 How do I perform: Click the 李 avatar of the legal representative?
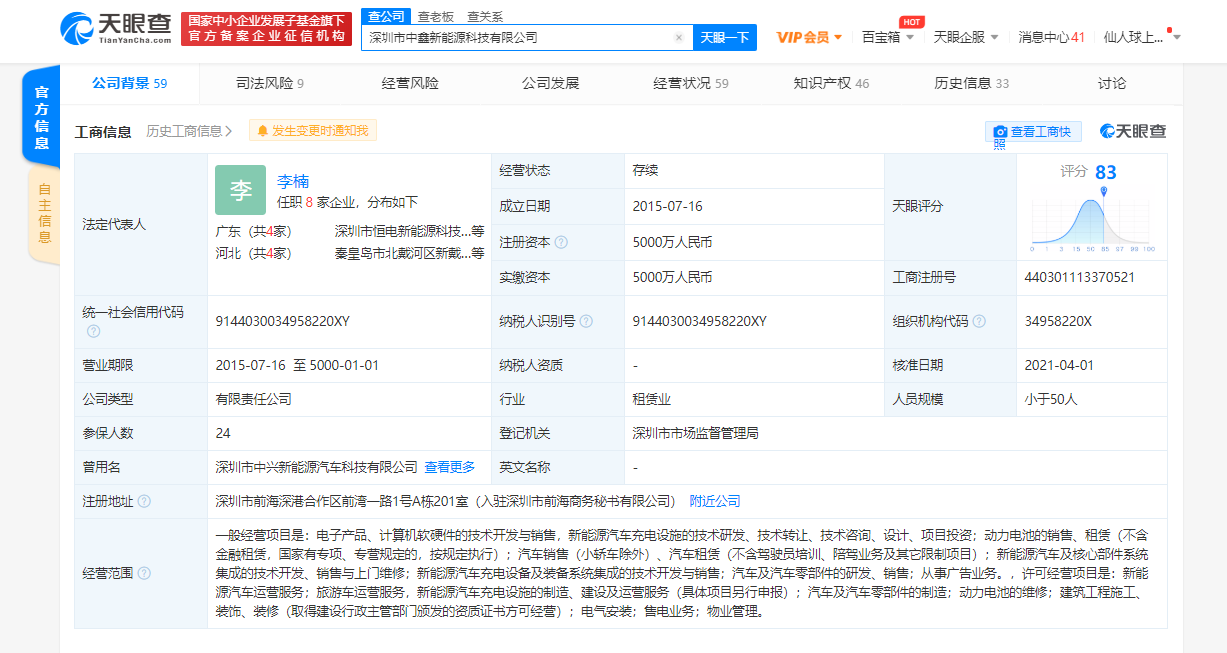tap(240, 189)
